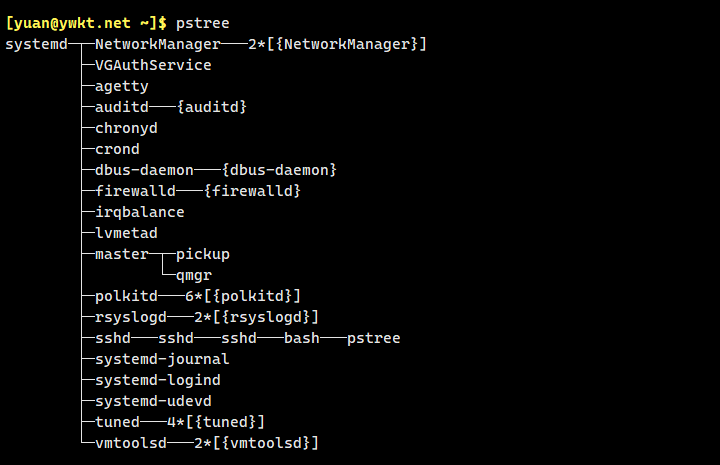This screenshot has width=720, height=465.
Task: Select the systemd-journal process entry
Action: [x=162, y=359]
